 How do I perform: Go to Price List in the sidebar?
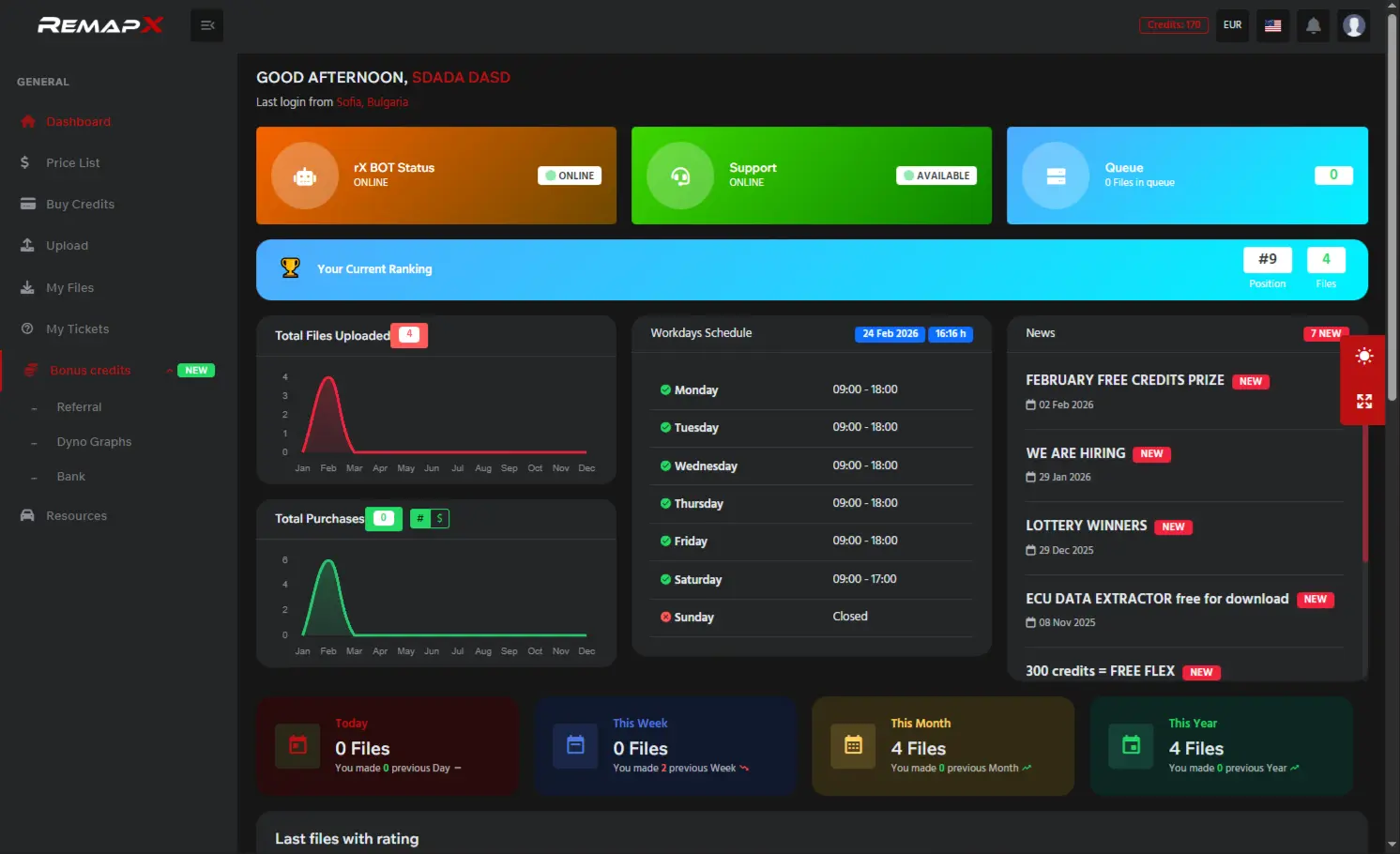click(x=73, y=163)
